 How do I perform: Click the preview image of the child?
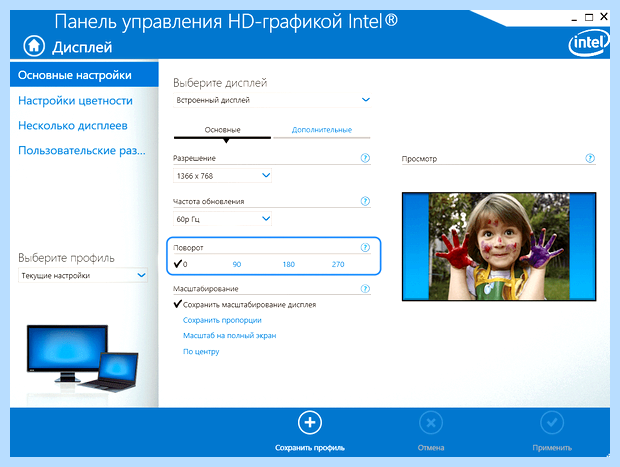(x=499, y=247)
